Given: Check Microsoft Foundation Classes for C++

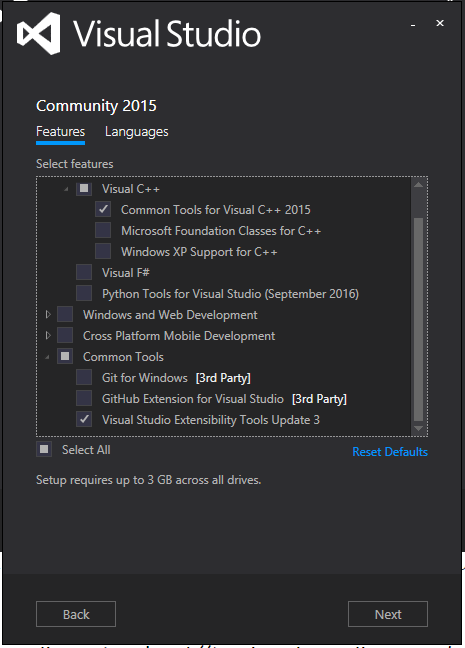Looking at the screenshot, I should pyautogui.click(x=103, y=231).
